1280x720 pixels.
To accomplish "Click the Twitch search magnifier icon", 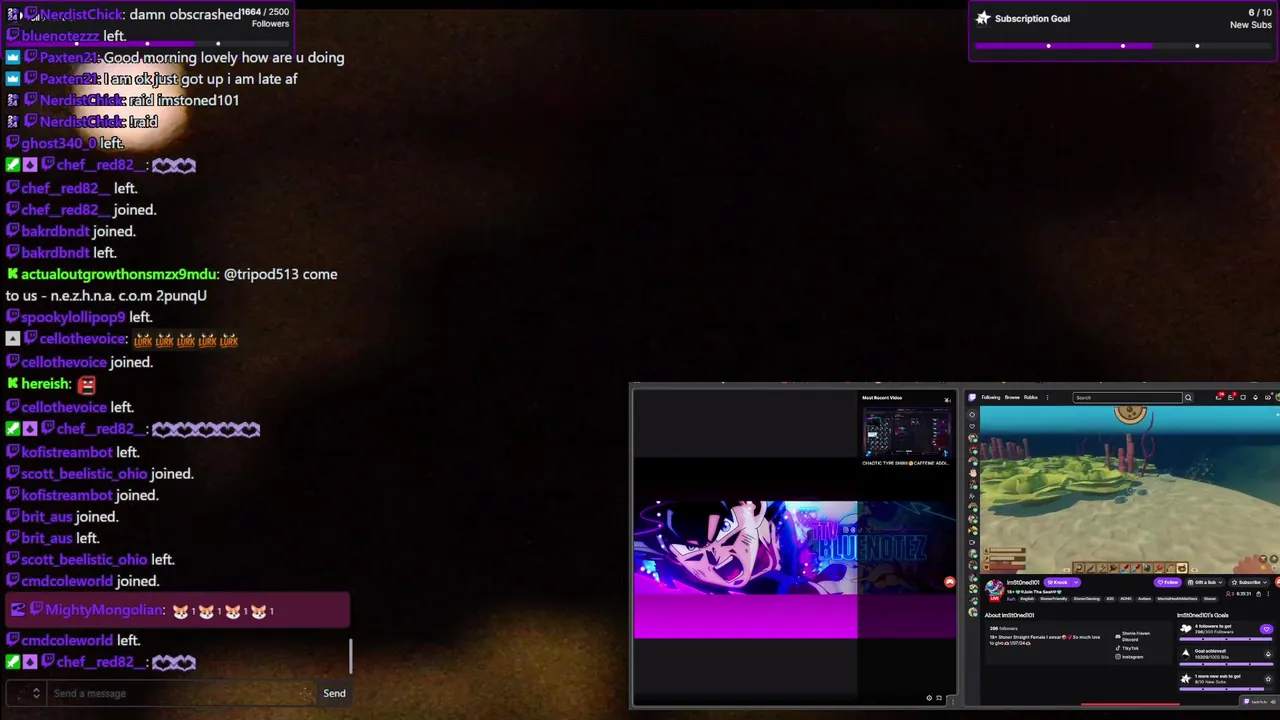I will (x=1188, y=397).
